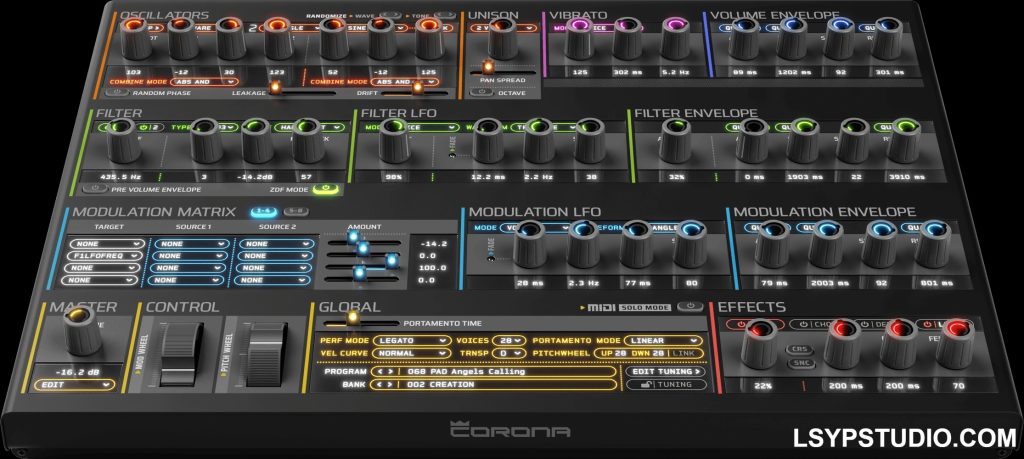
Task: Click the DRIFT slider handle
Action: [417, 87]
